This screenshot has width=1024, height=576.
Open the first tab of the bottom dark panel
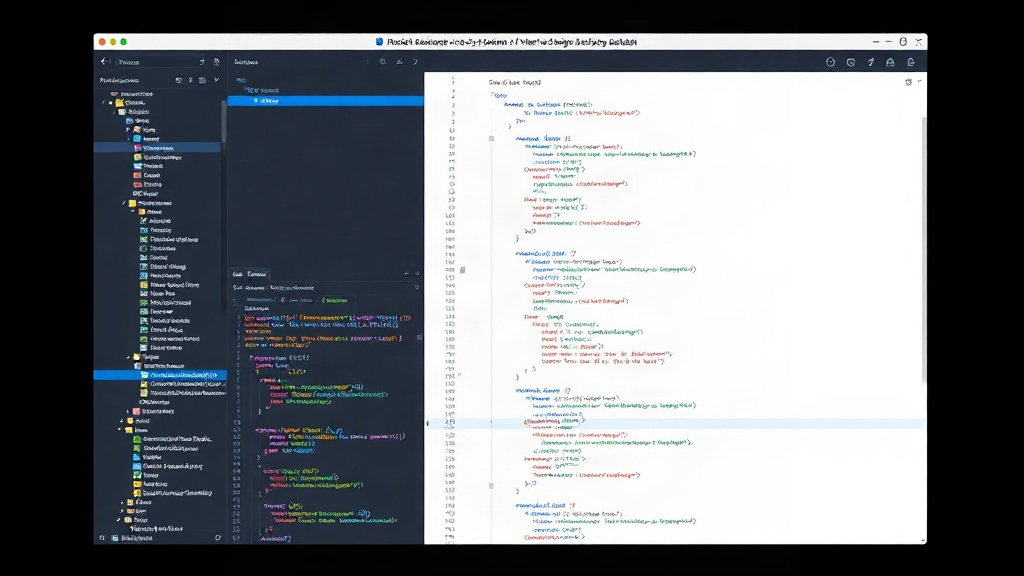(238, 274)
